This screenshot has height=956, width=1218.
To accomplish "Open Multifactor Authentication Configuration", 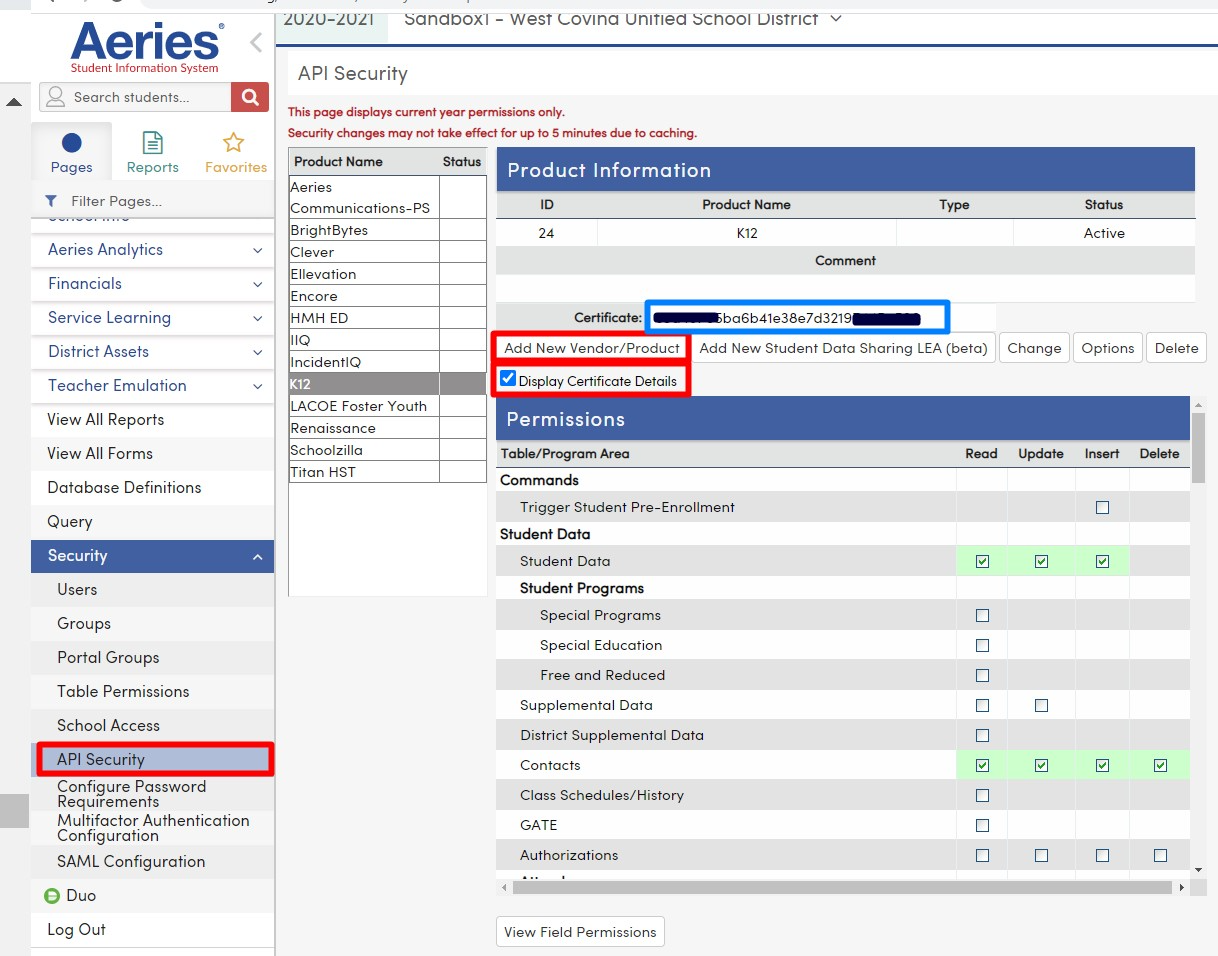I will tap(152, 828).
